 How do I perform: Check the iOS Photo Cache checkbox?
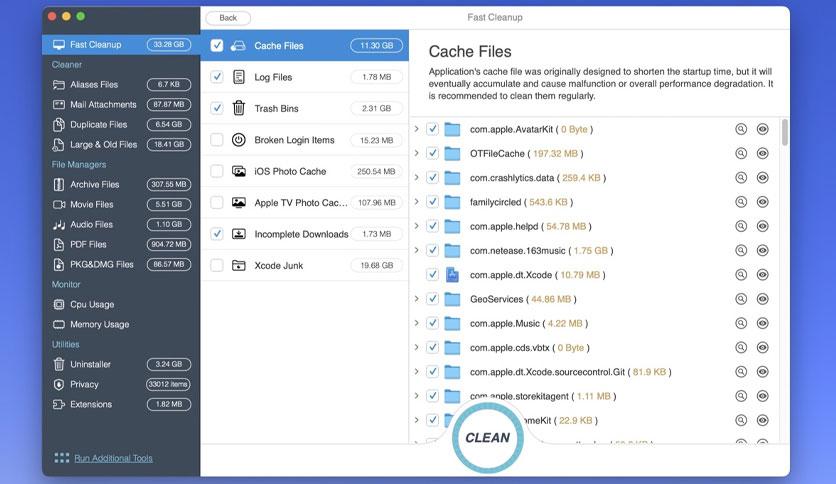click(x=217, y=171)
